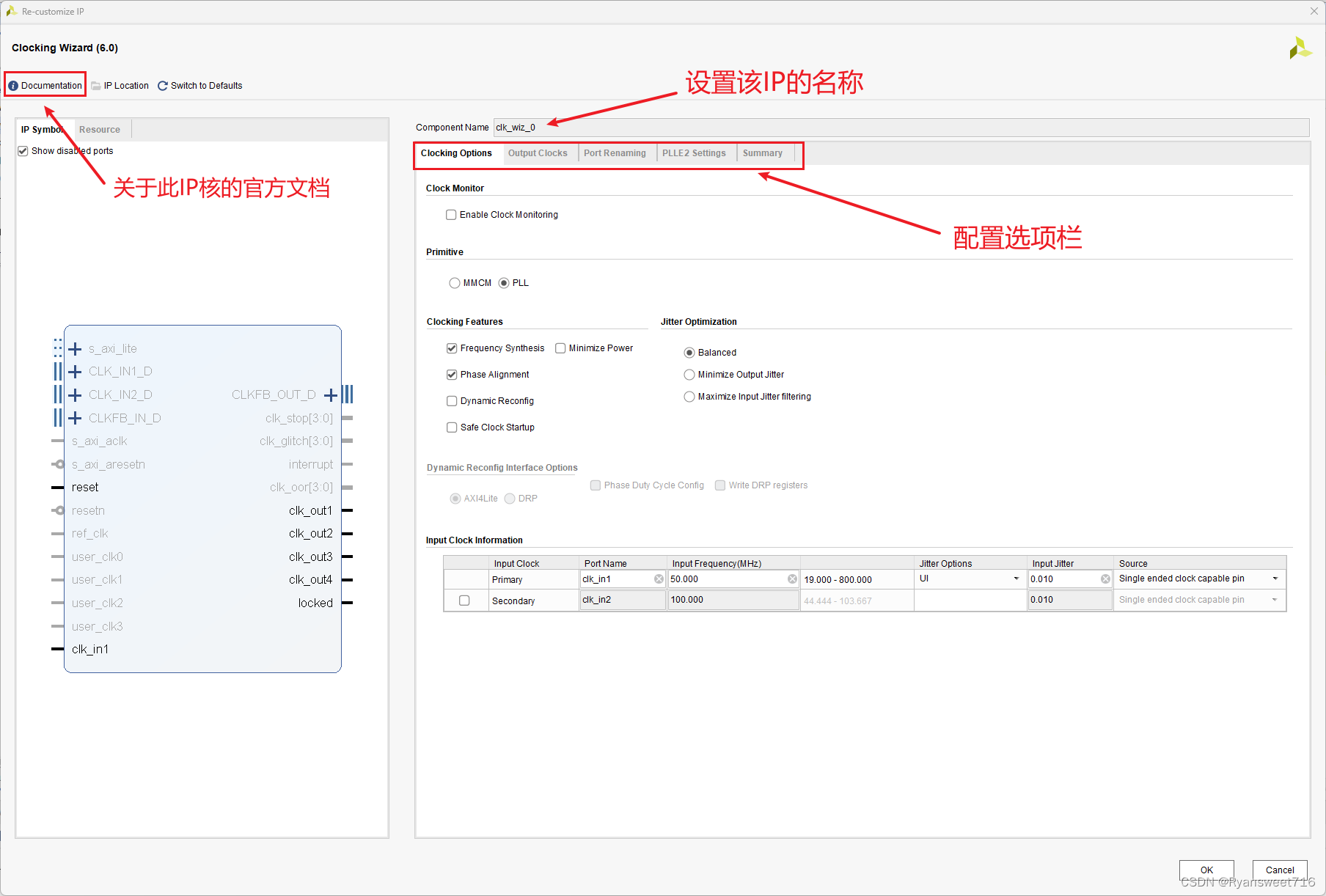Switch to PLLE2 Settings tab
The height and width of the screenshot is (896, 1326).
pyautogui.click(x=694, y=153)
